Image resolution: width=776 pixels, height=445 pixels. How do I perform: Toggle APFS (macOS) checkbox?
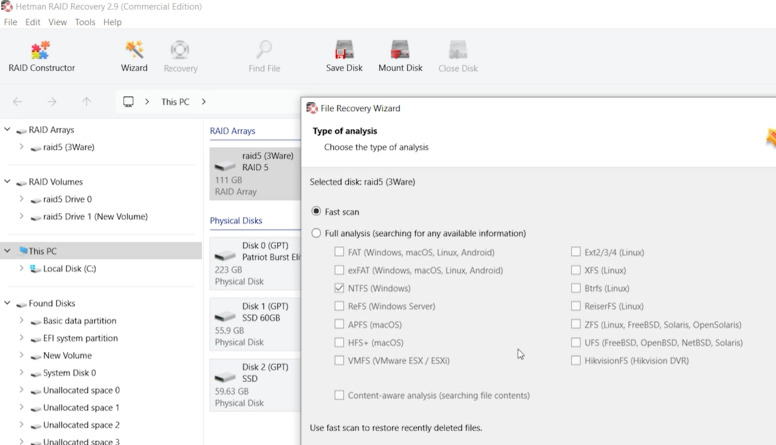[339, 324]
